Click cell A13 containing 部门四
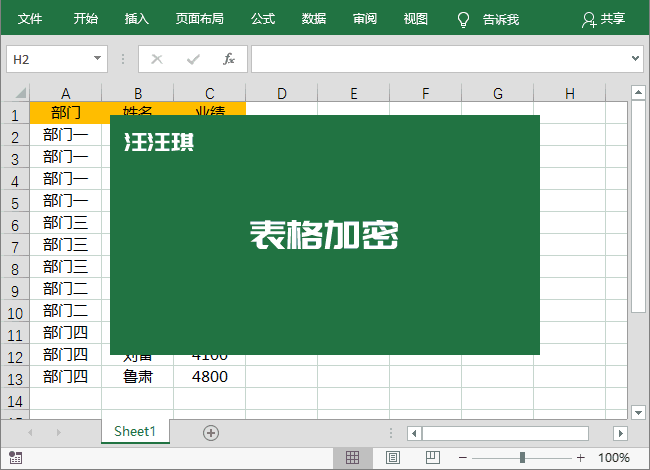Image resolution: width=650 pixels, height=470 pixels. pos(65,377)
